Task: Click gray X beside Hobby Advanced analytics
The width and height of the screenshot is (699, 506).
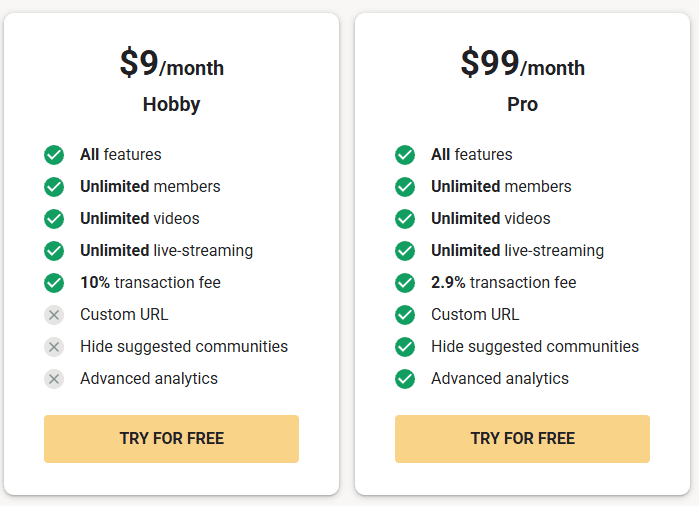Action: pyautogui.click(x=54, y=379)
